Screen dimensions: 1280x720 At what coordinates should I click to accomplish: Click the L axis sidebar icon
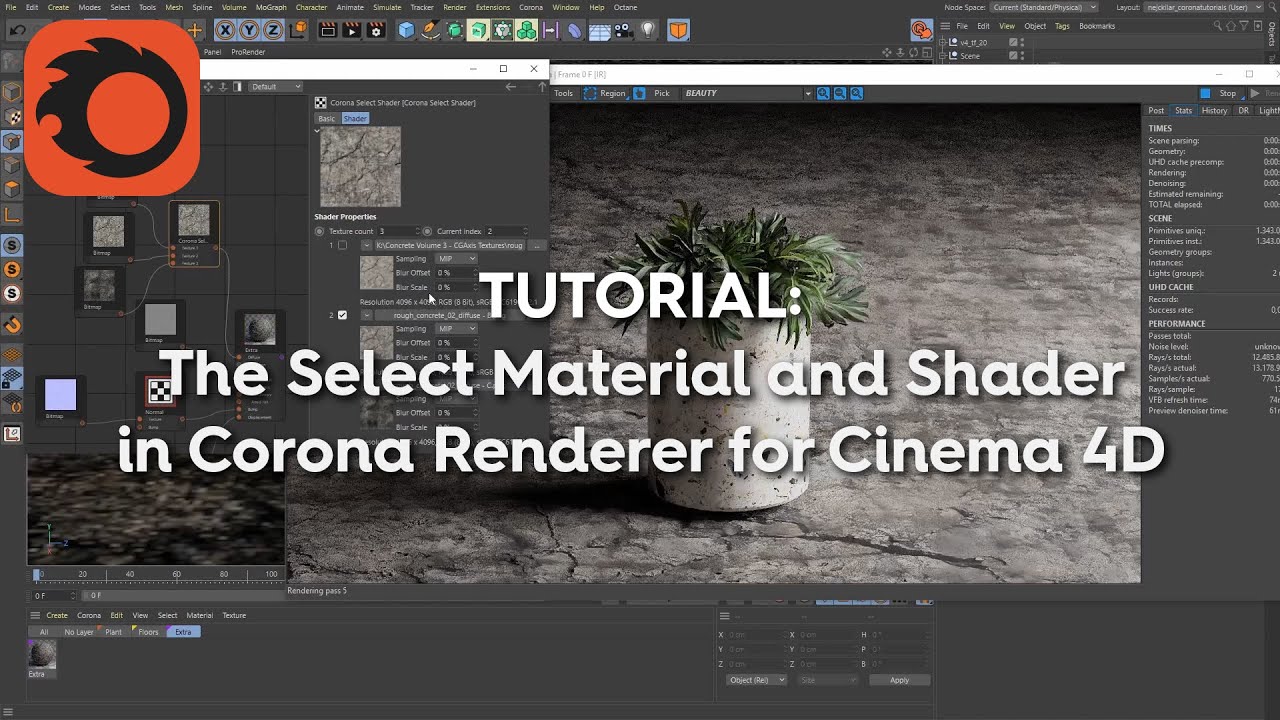point(12,214)
